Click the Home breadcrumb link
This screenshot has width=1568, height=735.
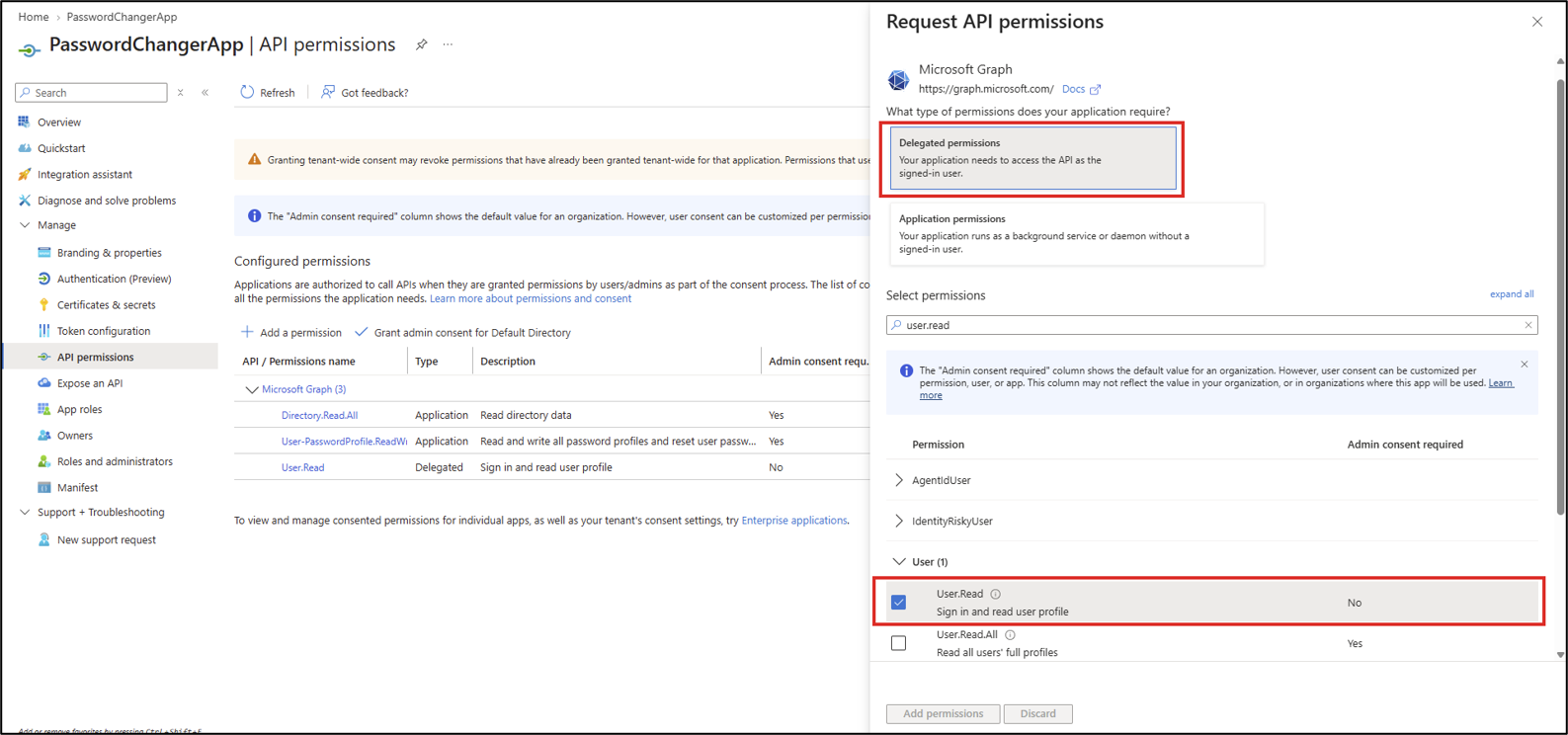34,17
